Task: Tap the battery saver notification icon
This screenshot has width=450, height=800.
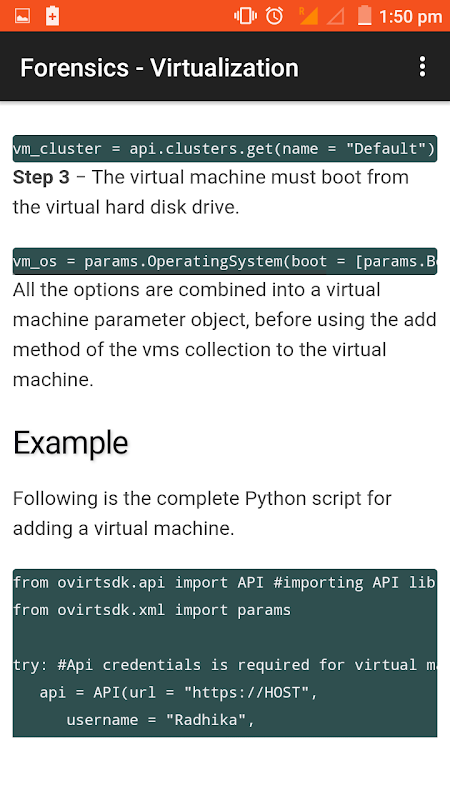Action: coord(52,16)
